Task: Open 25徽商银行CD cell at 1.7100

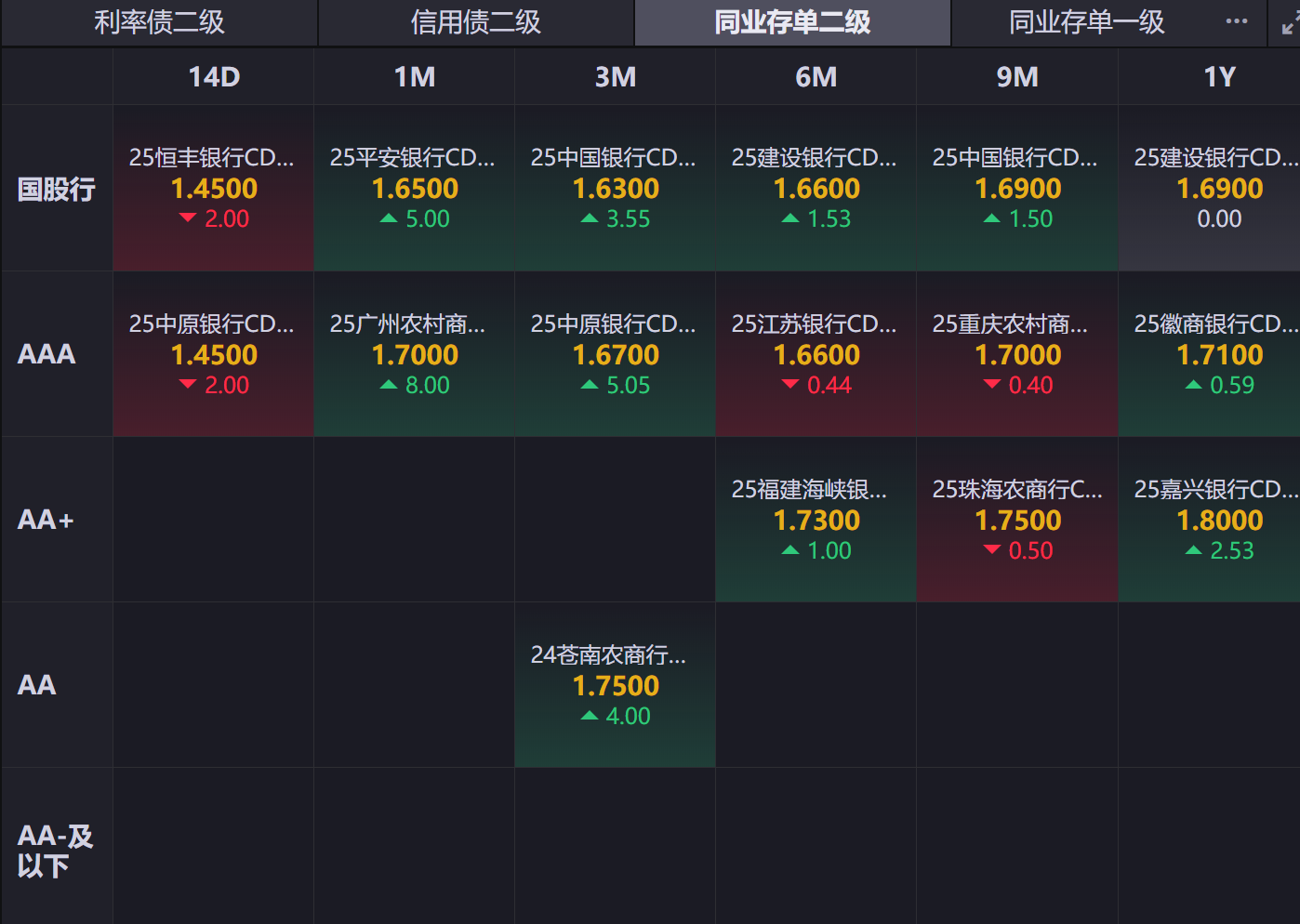Action: [1210, 354]
